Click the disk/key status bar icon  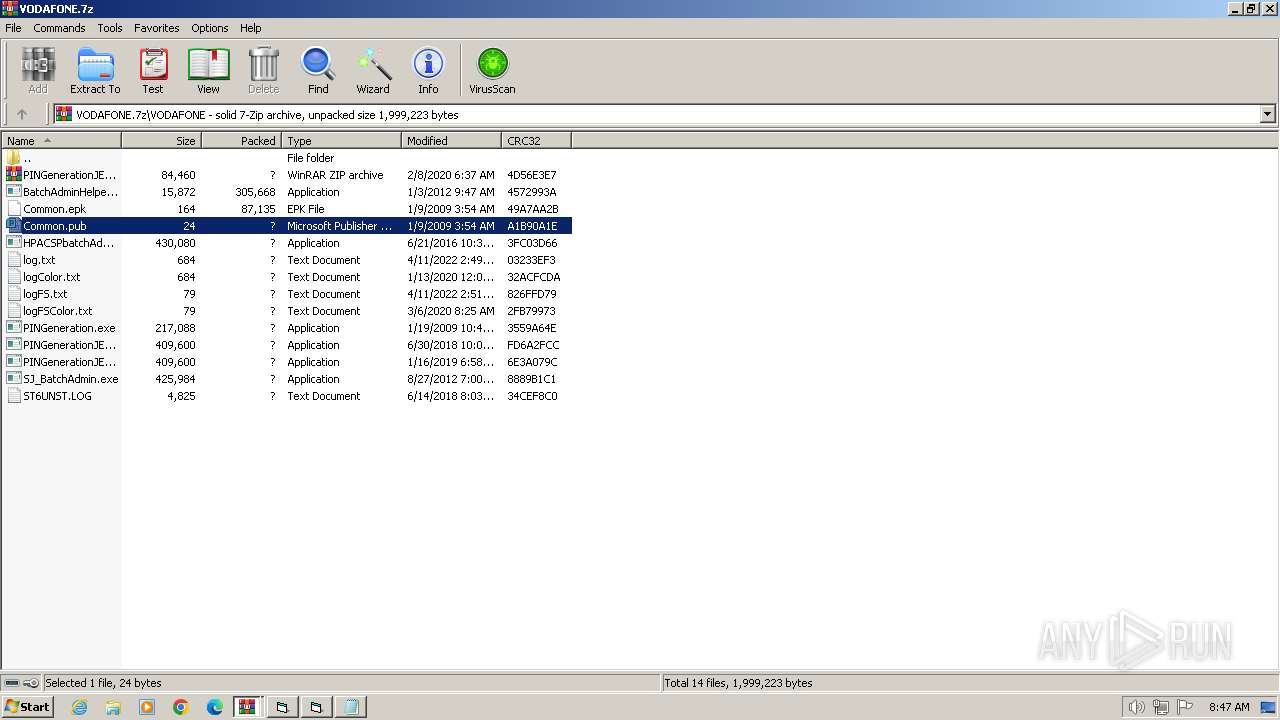tap(22, 683)
